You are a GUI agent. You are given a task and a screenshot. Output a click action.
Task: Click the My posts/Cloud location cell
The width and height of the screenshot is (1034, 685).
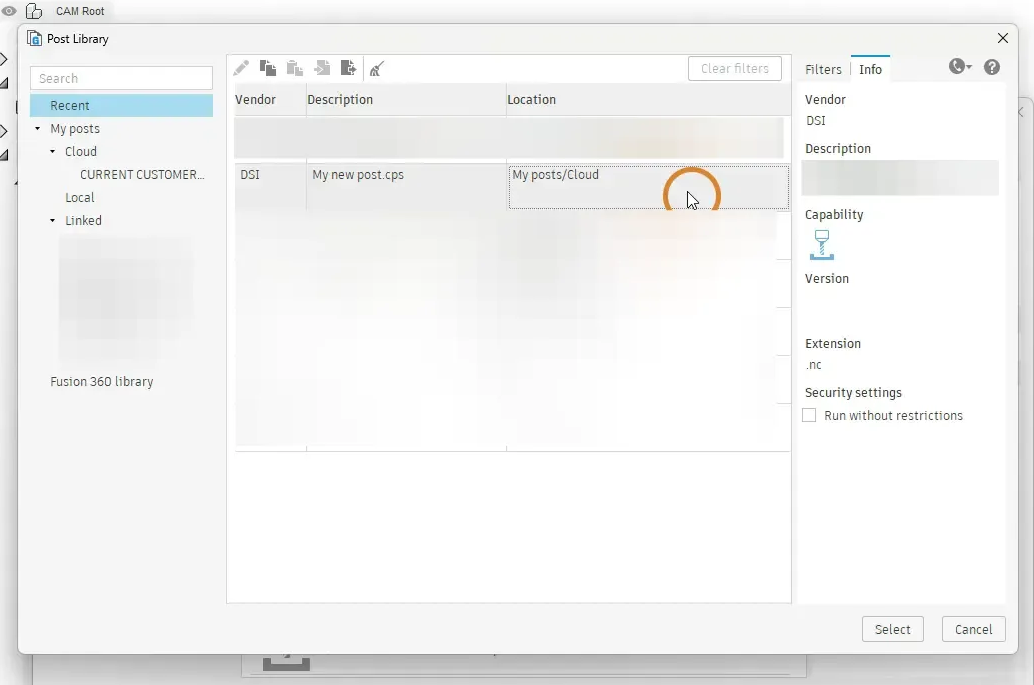click(648, 187)
